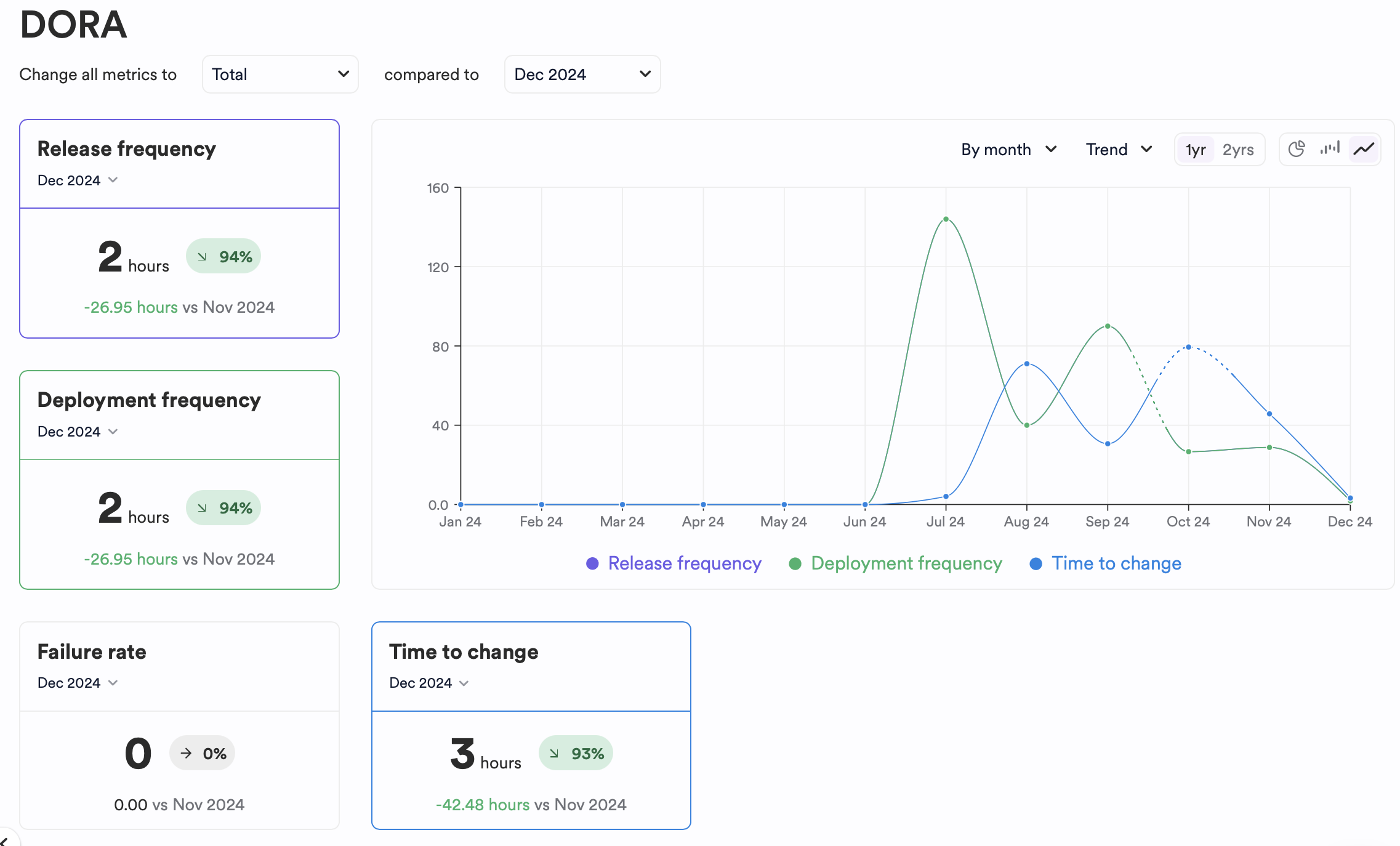Click the DORA page heading

point(73,25)
